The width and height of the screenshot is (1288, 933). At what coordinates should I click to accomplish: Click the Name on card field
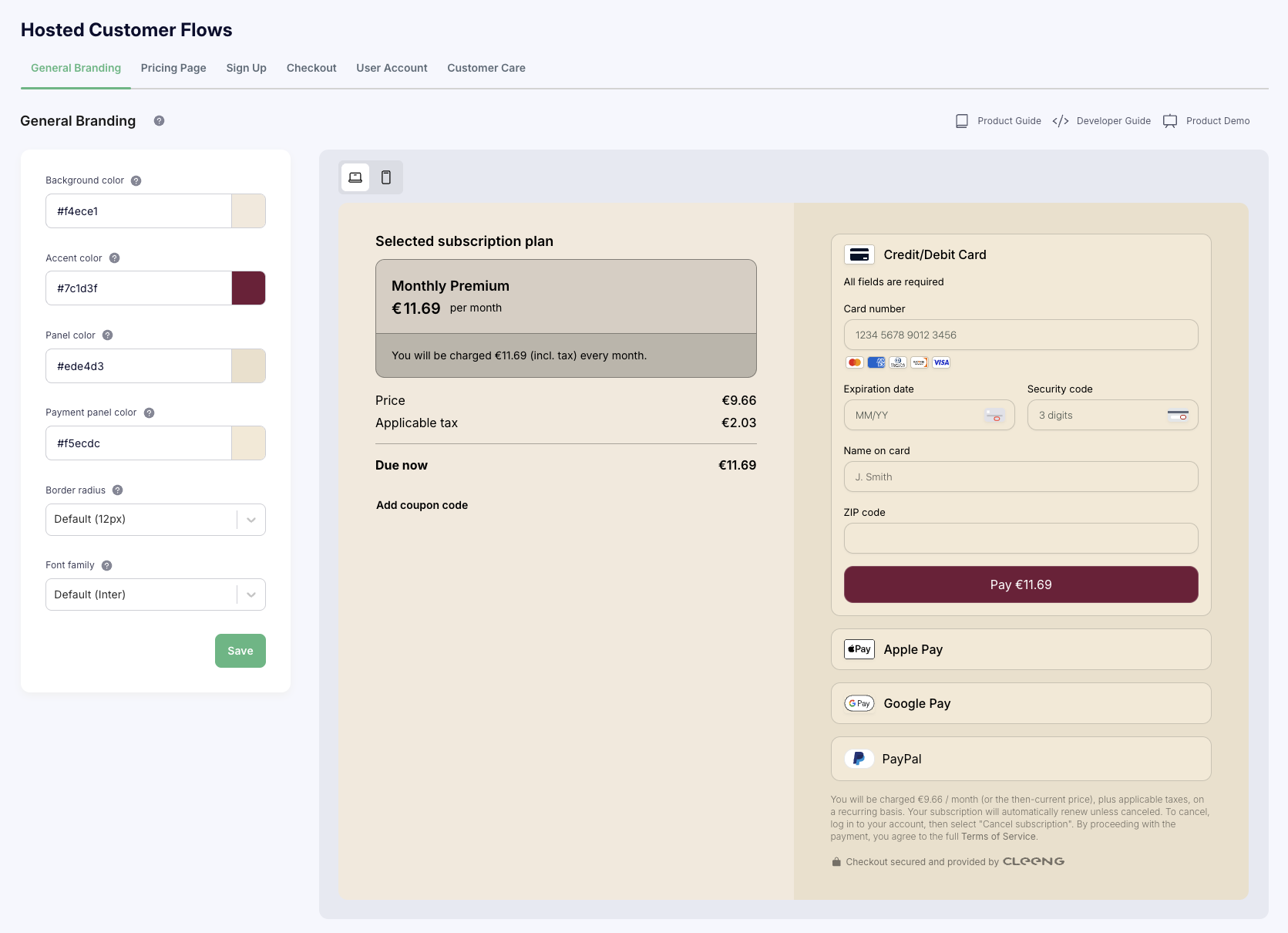(1021, 477)
